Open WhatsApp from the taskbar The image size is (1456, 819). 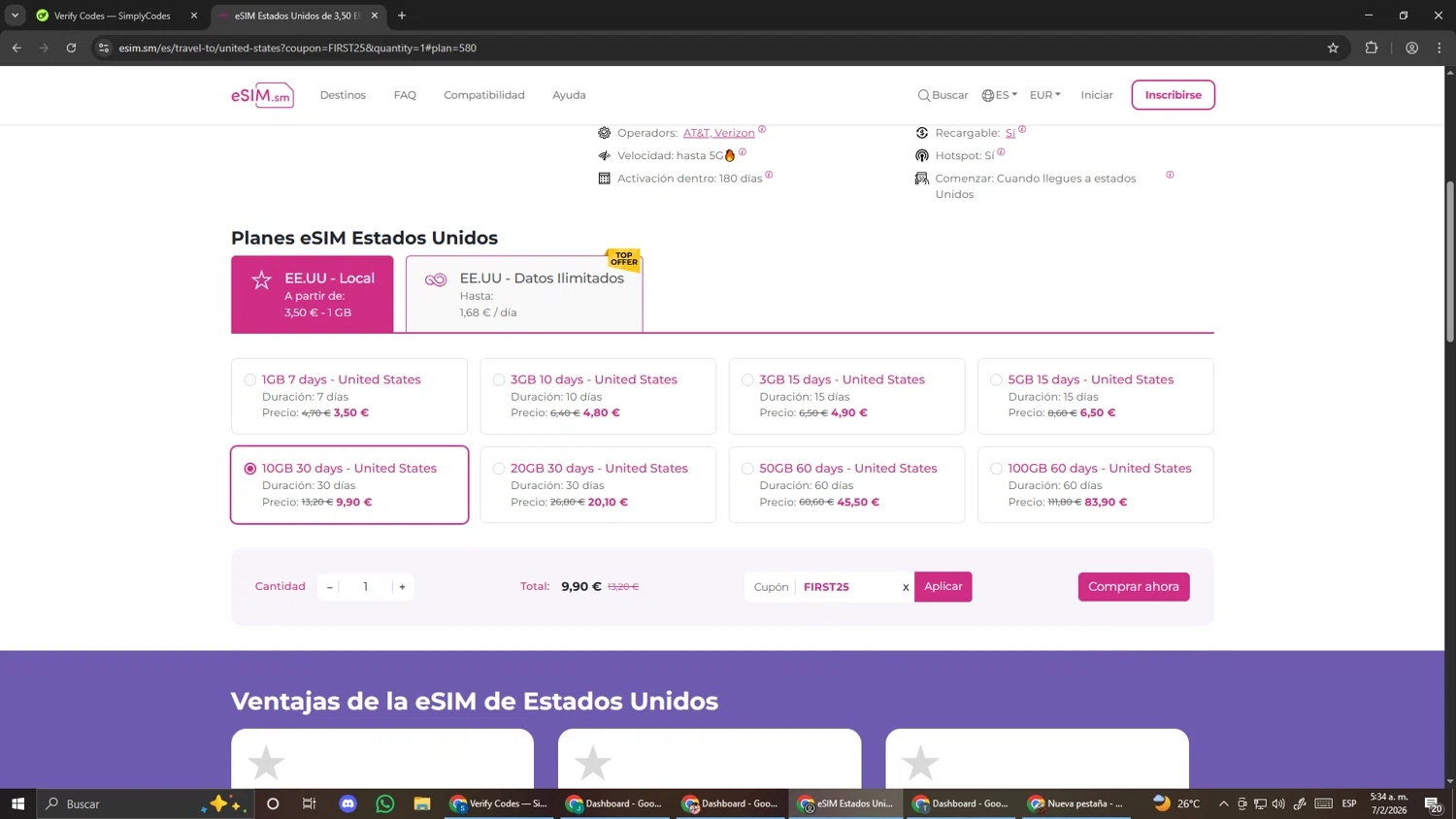(385, 803)
